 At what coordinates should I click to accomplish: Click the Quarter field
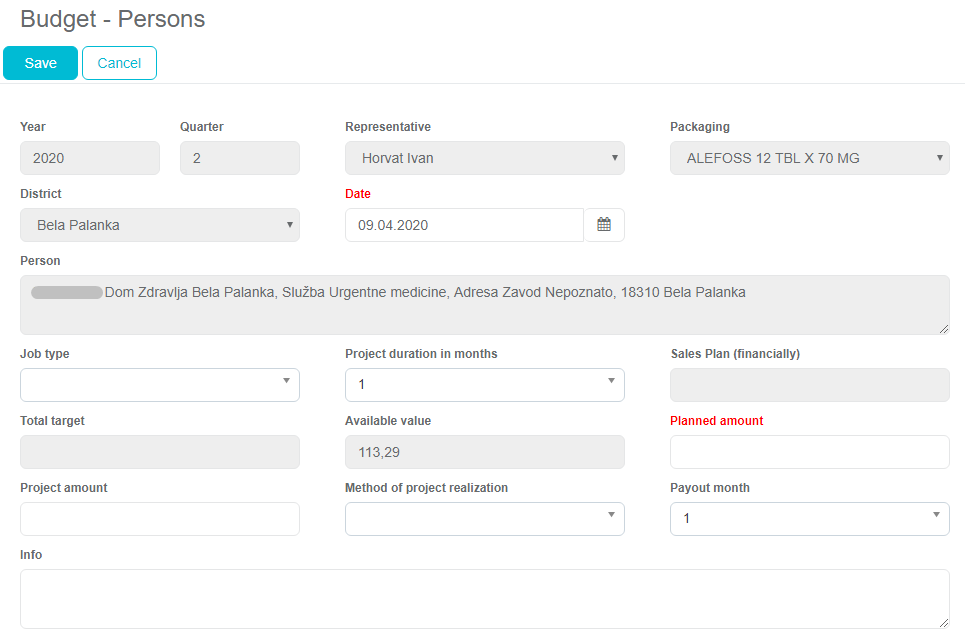pos(239,158)
